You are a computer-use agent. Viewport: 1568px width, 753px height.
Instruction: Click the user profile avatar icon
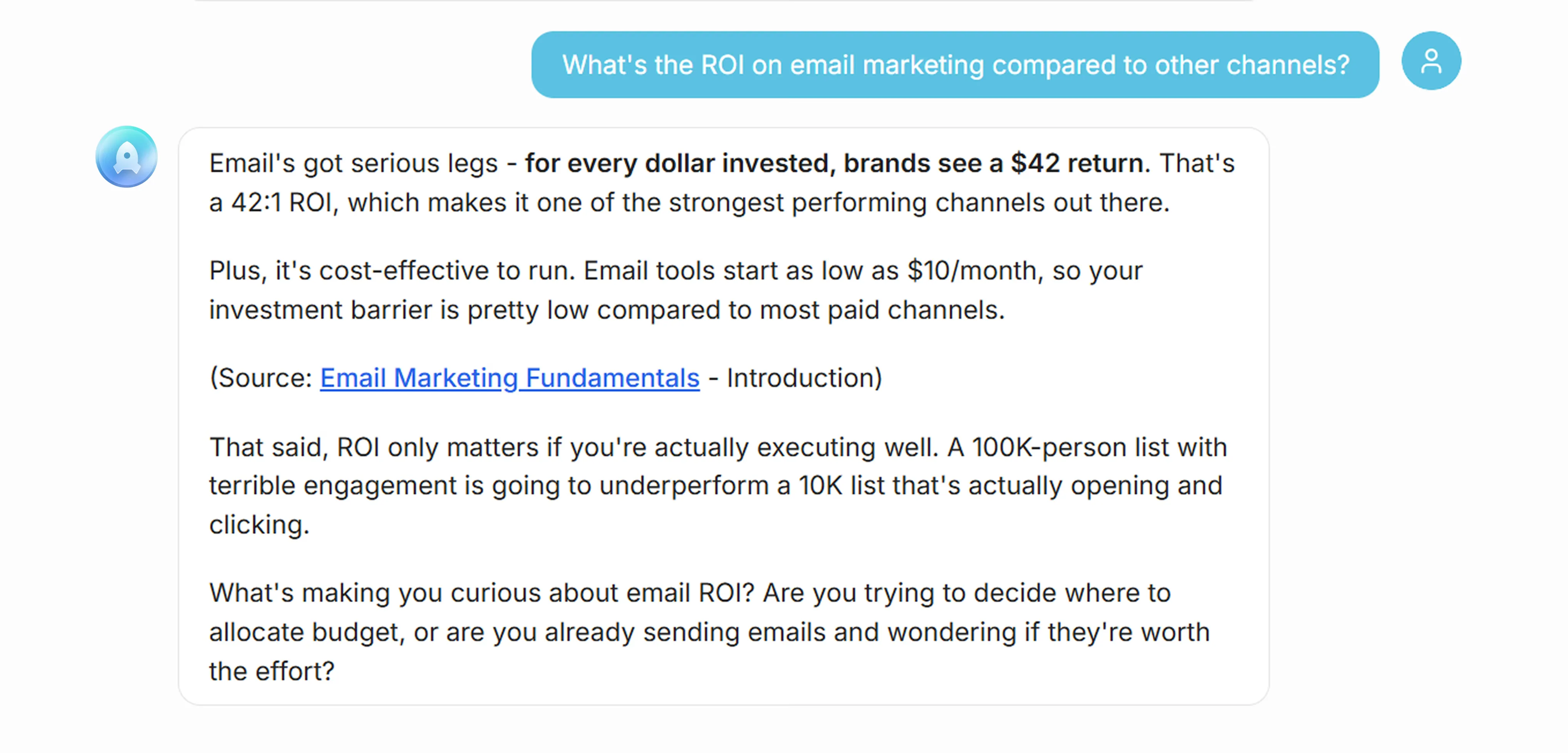coord(1430,61)
